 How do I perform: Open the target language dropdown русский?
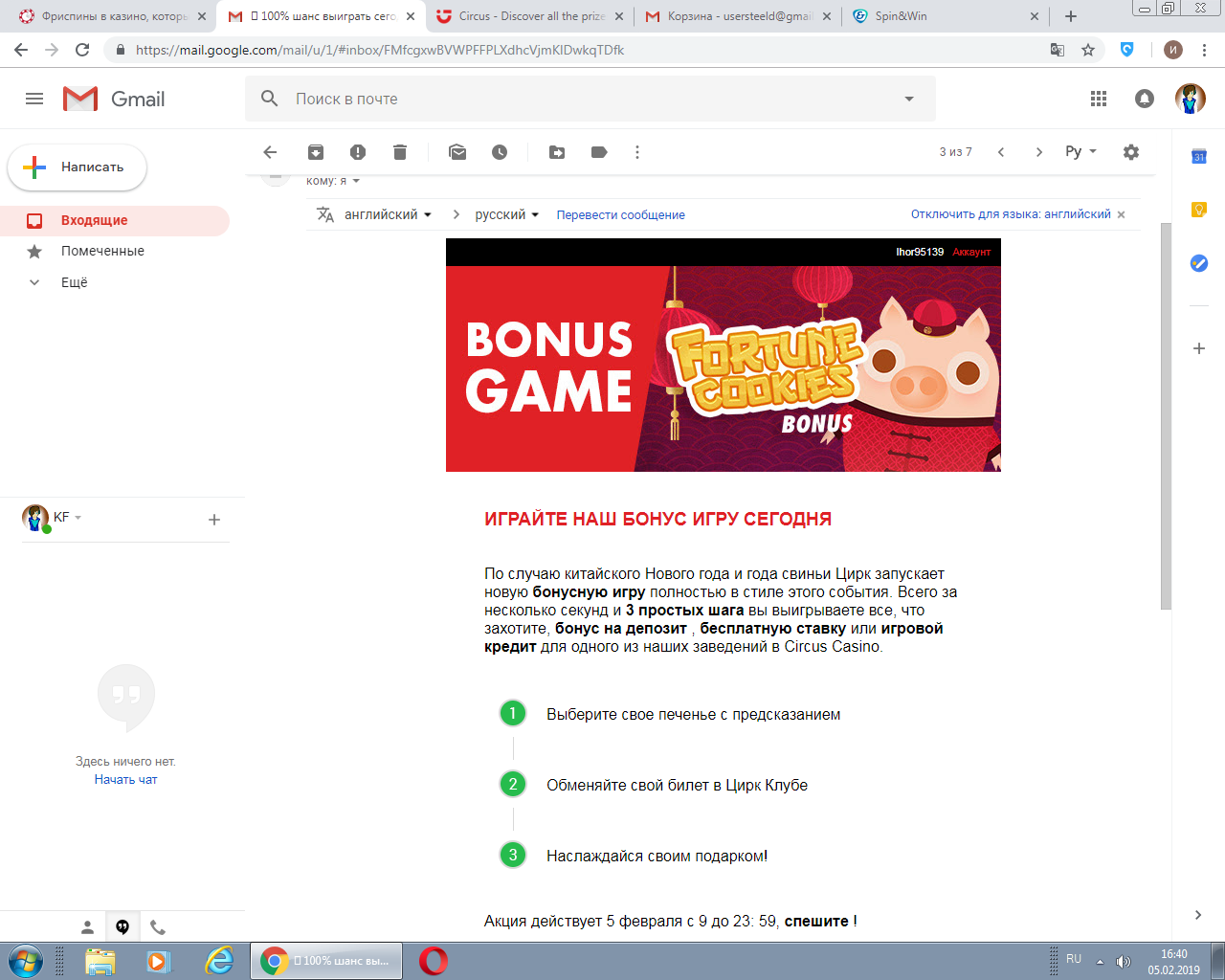point(506,214)
